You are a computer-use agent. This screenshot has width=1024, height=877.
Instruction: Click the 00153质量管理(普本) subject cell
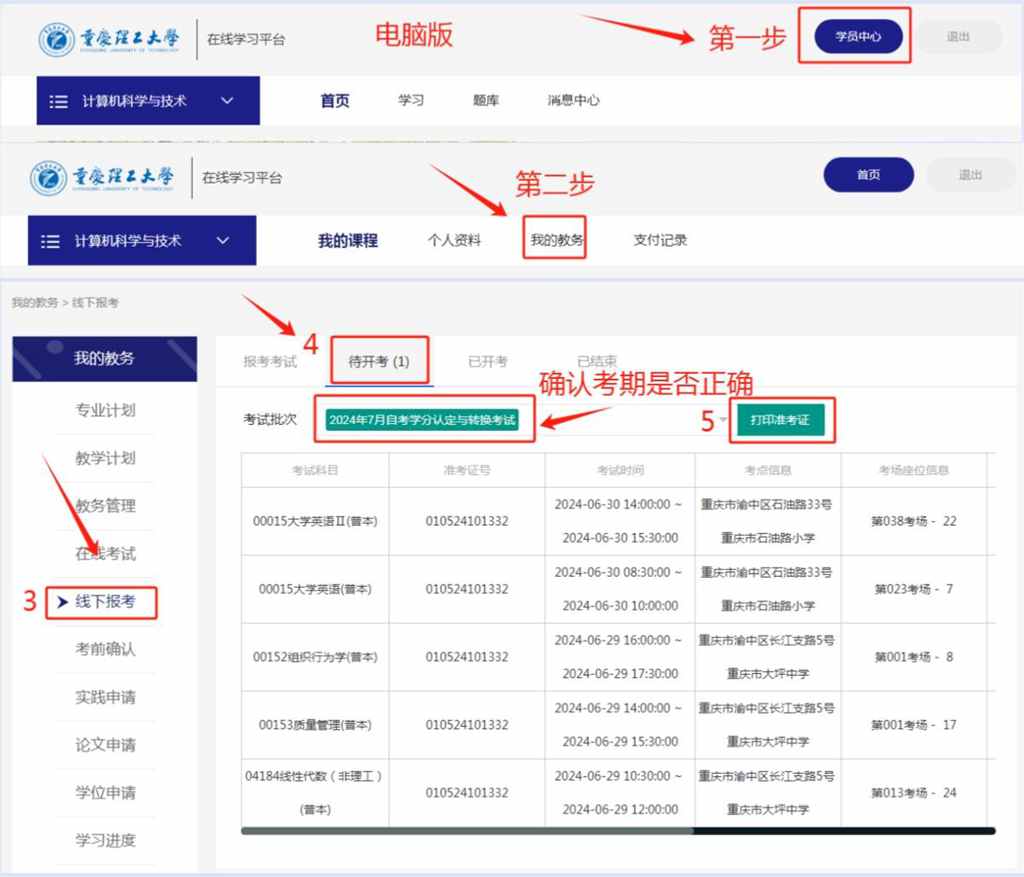point(315,725)
